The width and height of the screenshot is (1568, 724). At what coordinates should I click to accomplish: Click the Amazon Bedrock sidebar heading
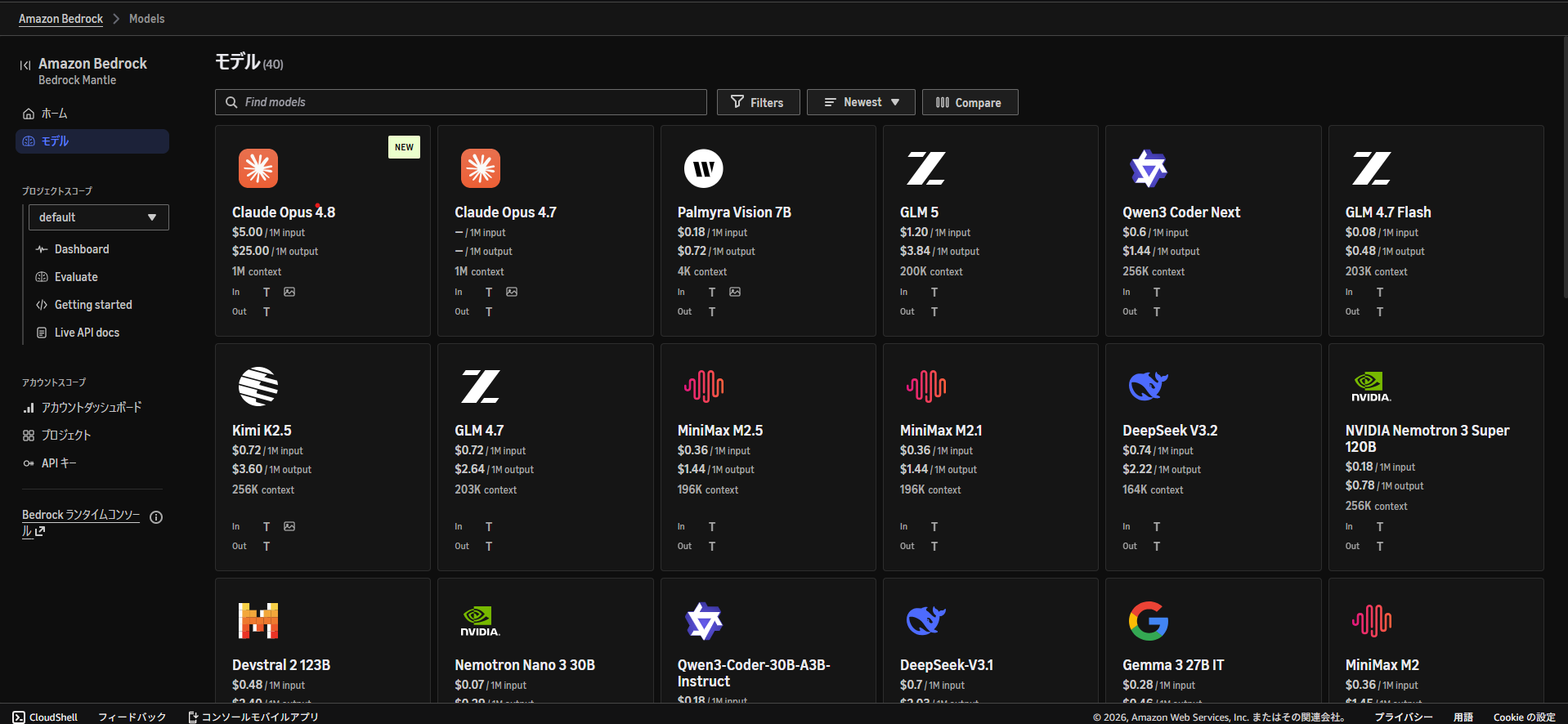pos(92,64)
